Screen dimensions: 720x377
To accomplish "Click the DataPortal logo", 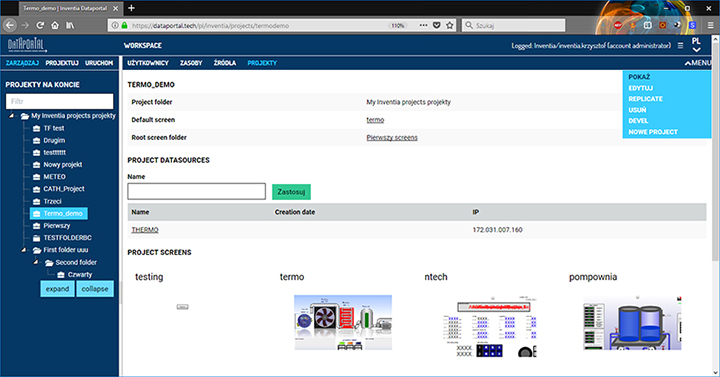I will coord(27,45).
